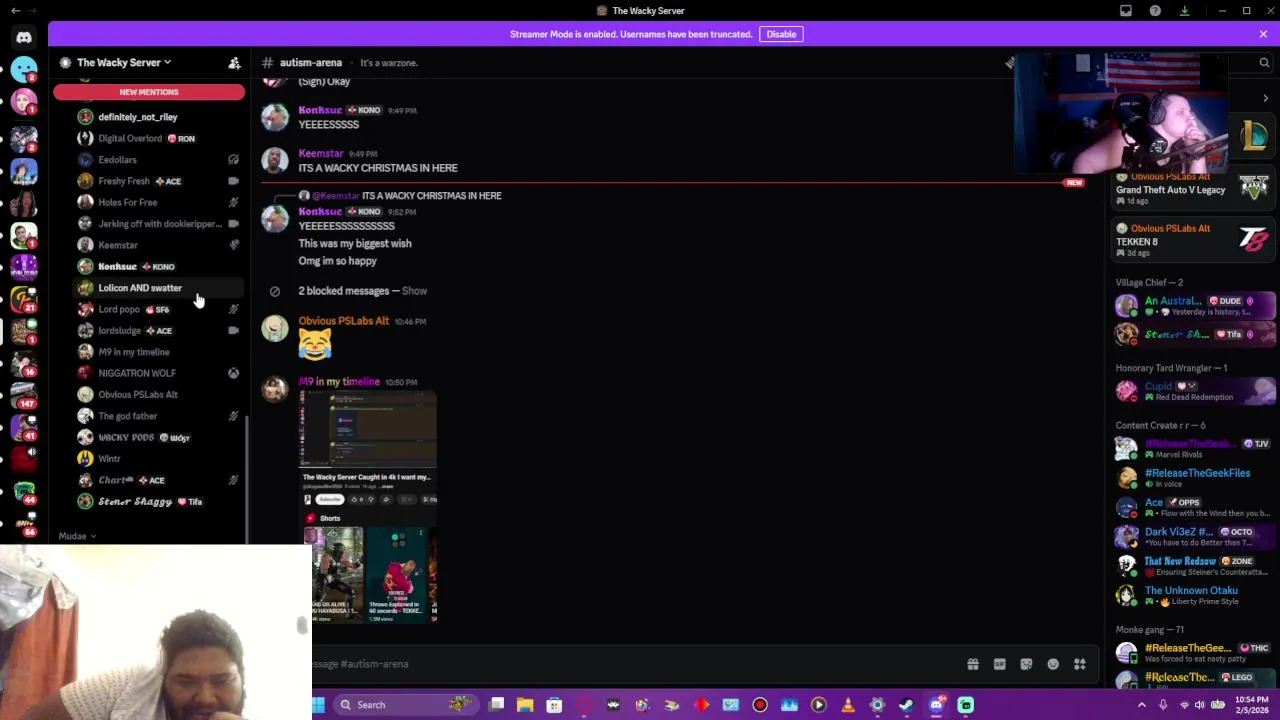Image resolution: width=1280 pixels, height=720 pixels.
Task: Open the apps launcher icon in message bar
Action: click(1080, 664)
